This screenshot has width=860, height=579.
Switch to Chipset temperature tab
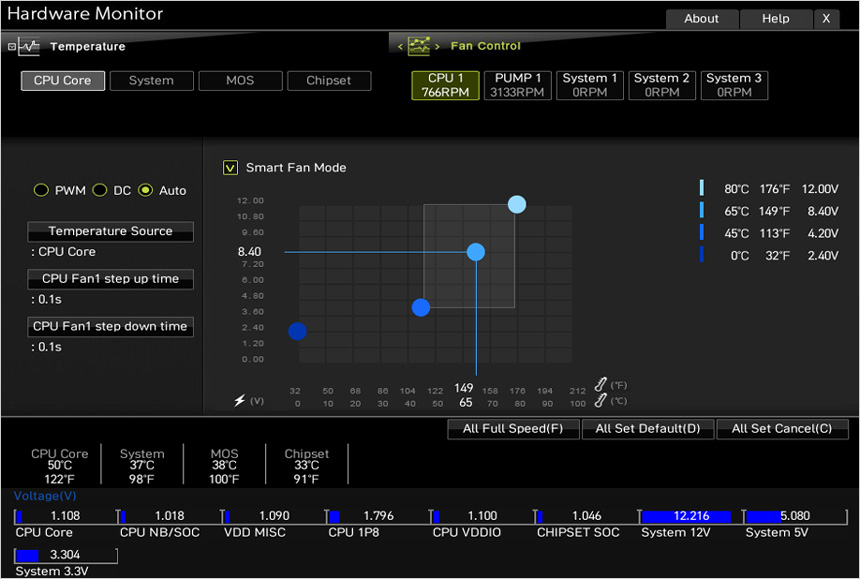click(329, 81)
